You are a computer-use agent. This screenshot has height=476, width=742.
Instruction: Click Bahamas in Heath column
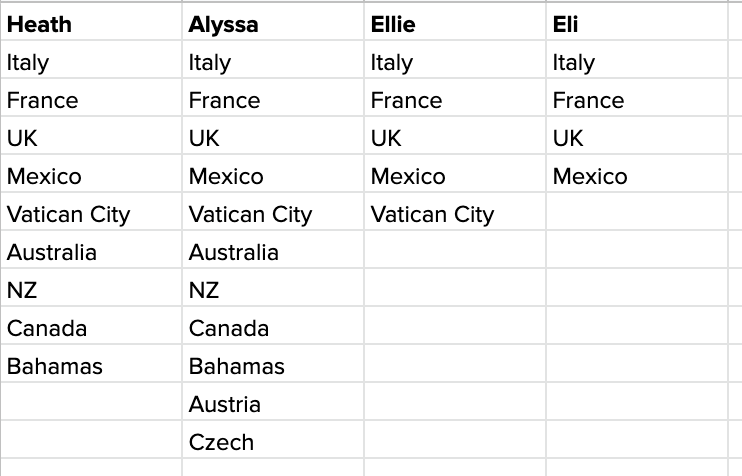point(91,363)
